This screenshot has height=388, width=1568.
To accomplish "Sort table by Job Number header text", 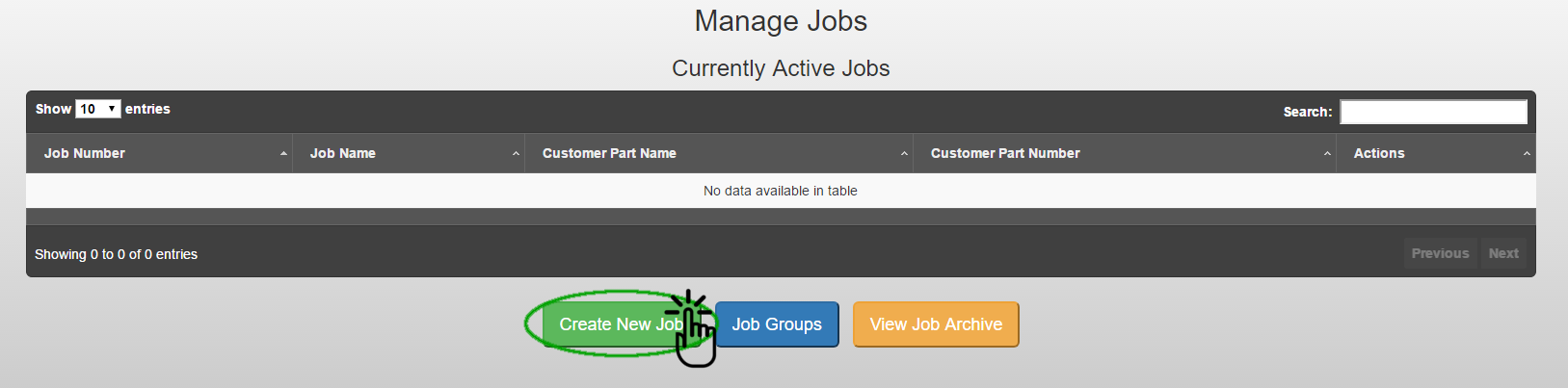I will [85, 153].
